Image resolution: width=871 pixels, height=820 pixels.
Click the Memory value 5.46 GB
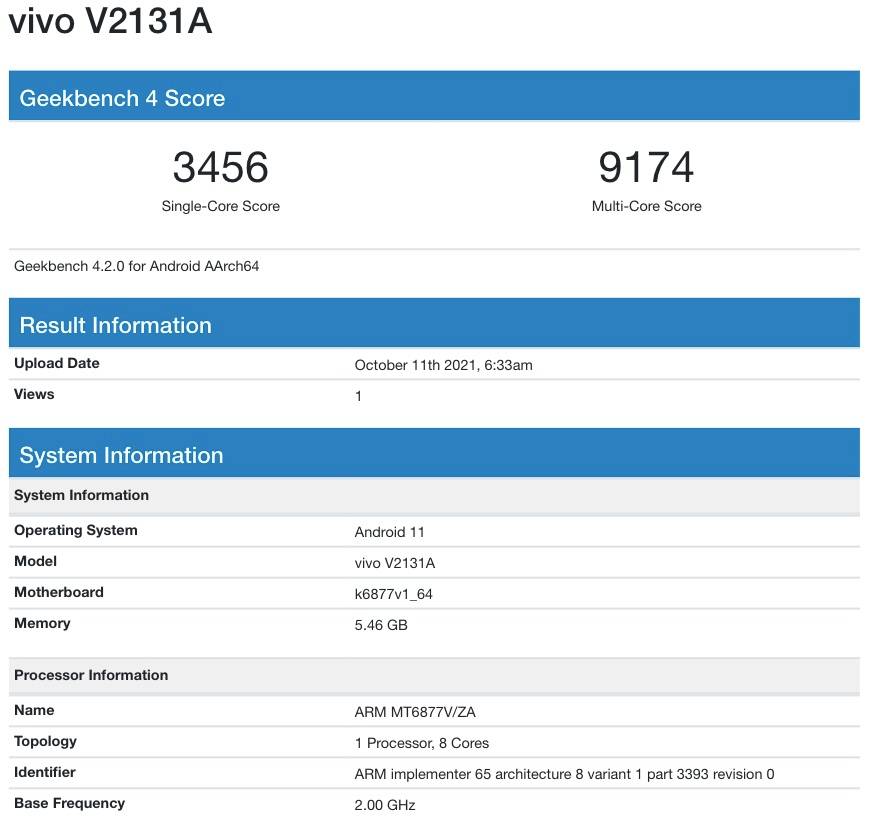pos(381,624)
